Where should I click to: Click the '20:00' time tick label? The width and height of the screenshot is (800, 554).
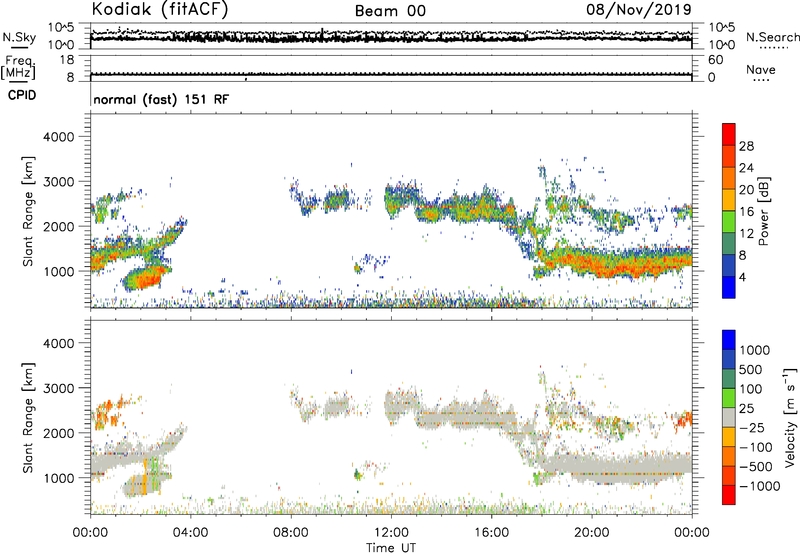(x=591, y=533)
